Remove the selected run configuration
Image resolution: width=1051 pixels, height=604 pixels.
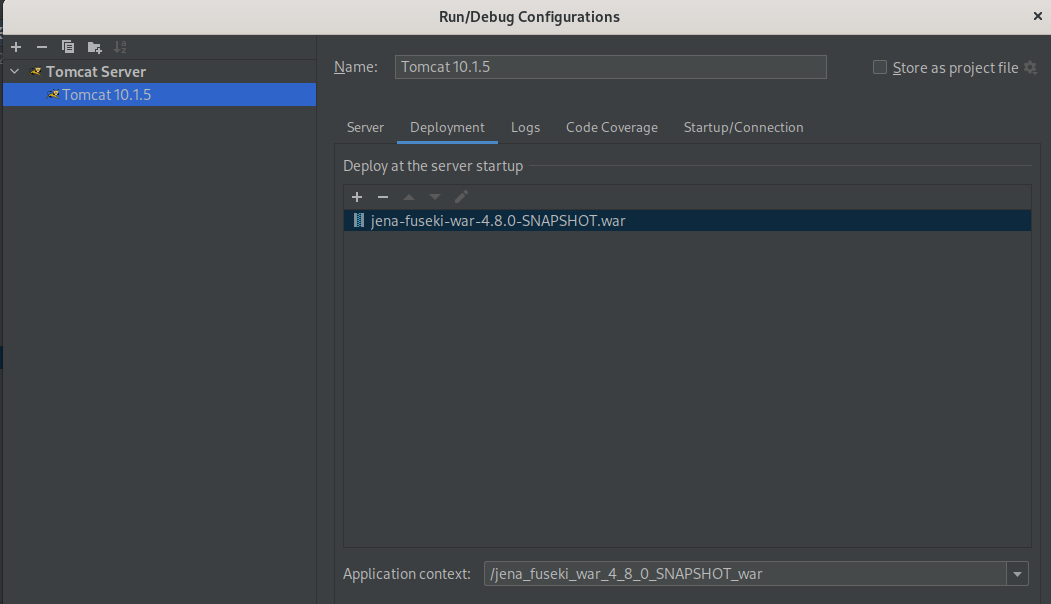coord(42,47)
